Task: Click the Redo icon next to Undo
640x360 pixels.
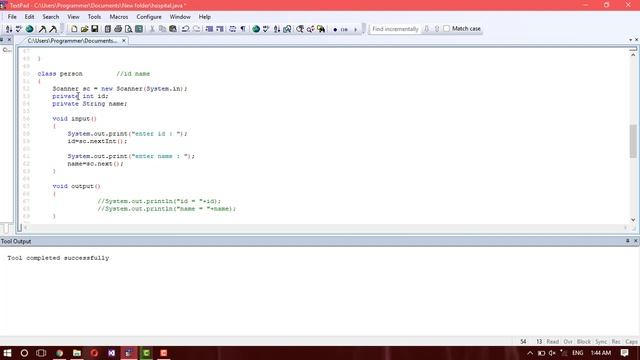Action: click(196, 29)
